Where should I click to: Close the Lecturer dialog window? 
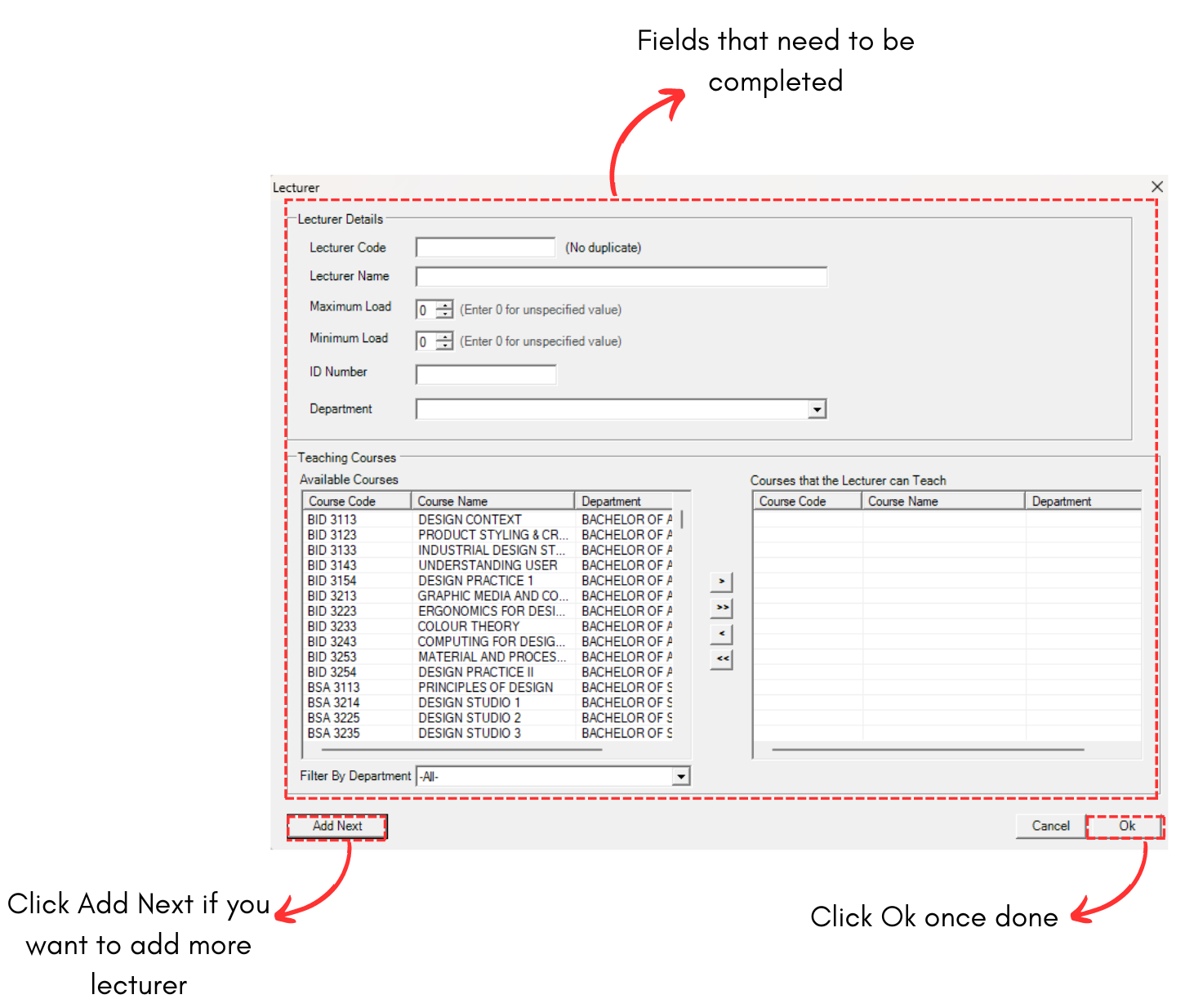tap(1156, 187)
